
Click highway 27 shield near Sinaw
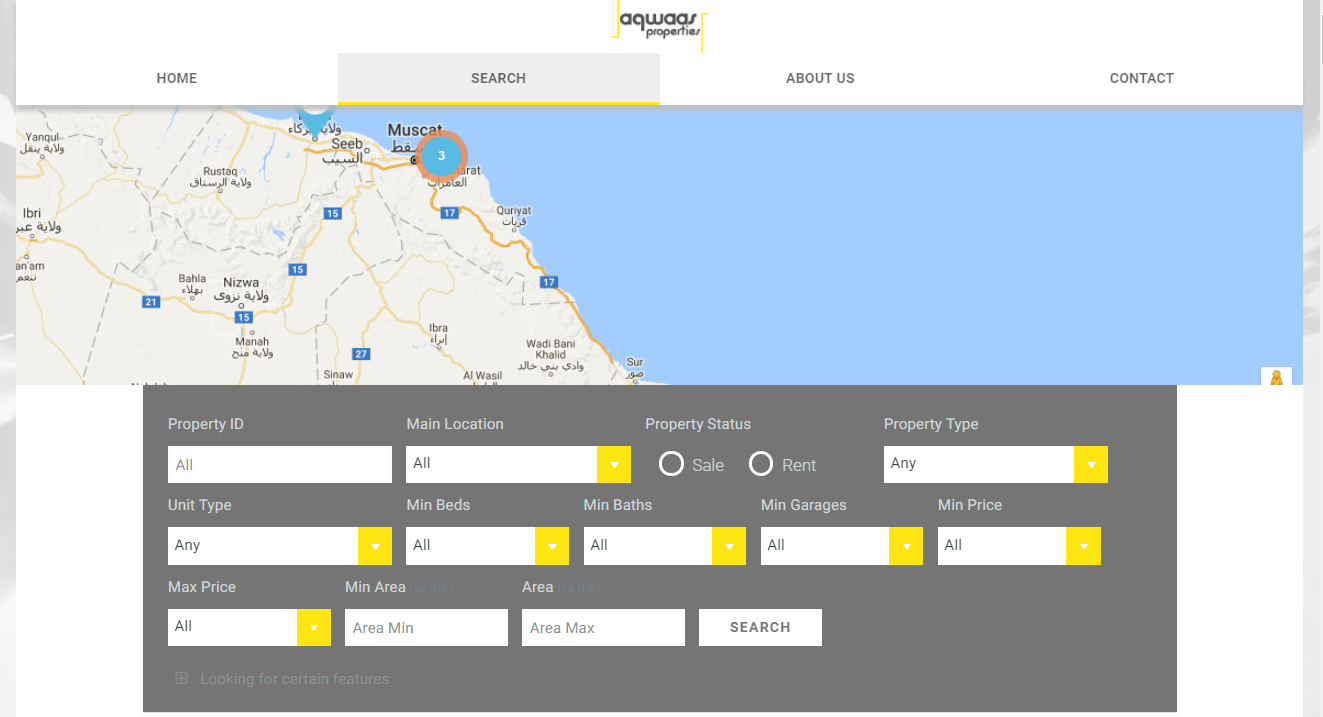[x=362, y=354]
